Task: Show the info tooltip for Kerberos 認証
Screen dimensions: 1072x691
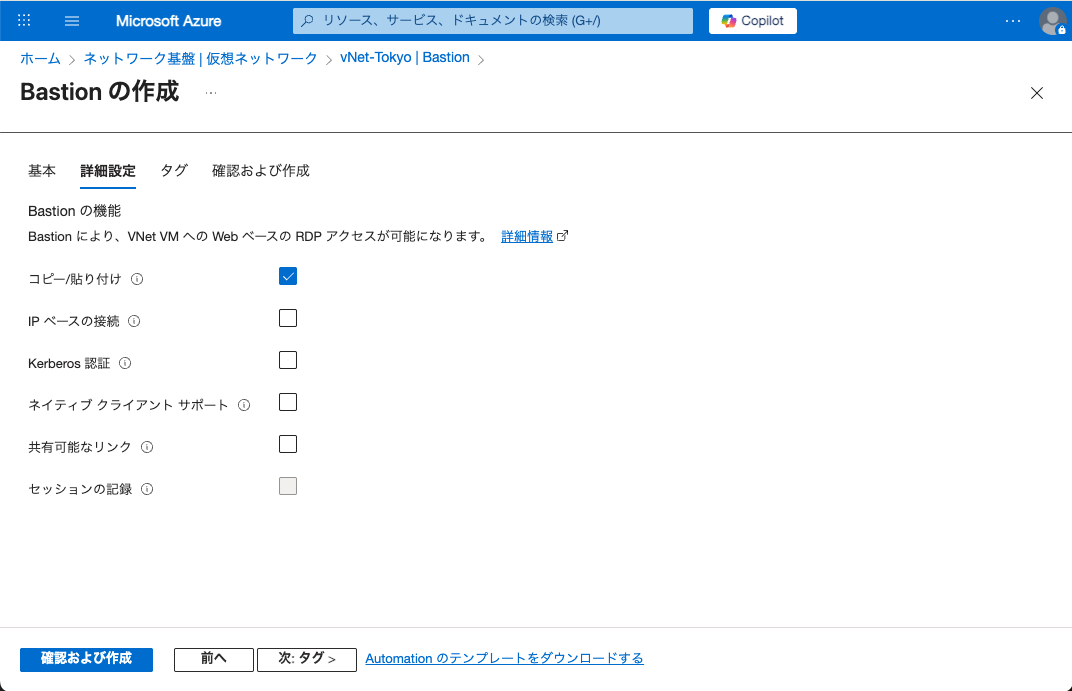Action: coord(124,363)
